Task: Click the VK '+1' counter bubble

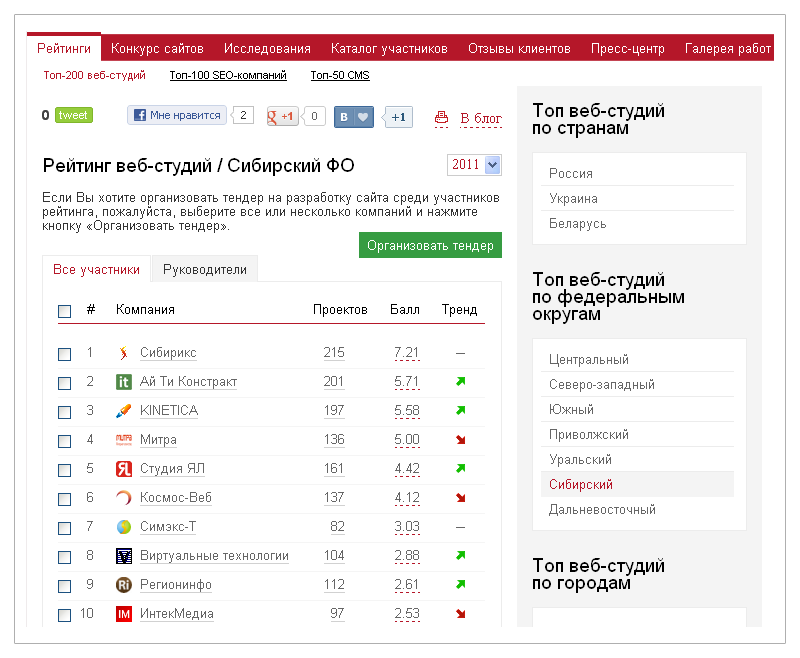Action: [398, 117]
